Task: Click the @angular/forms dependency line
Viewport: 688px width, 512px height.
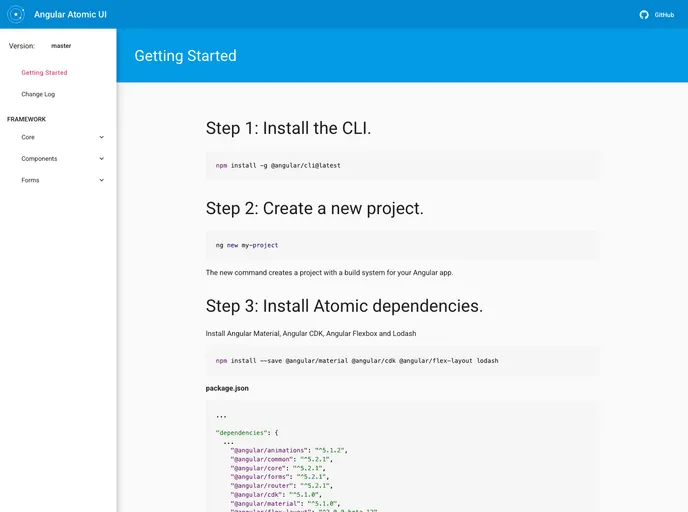Action: pos(280,477)
